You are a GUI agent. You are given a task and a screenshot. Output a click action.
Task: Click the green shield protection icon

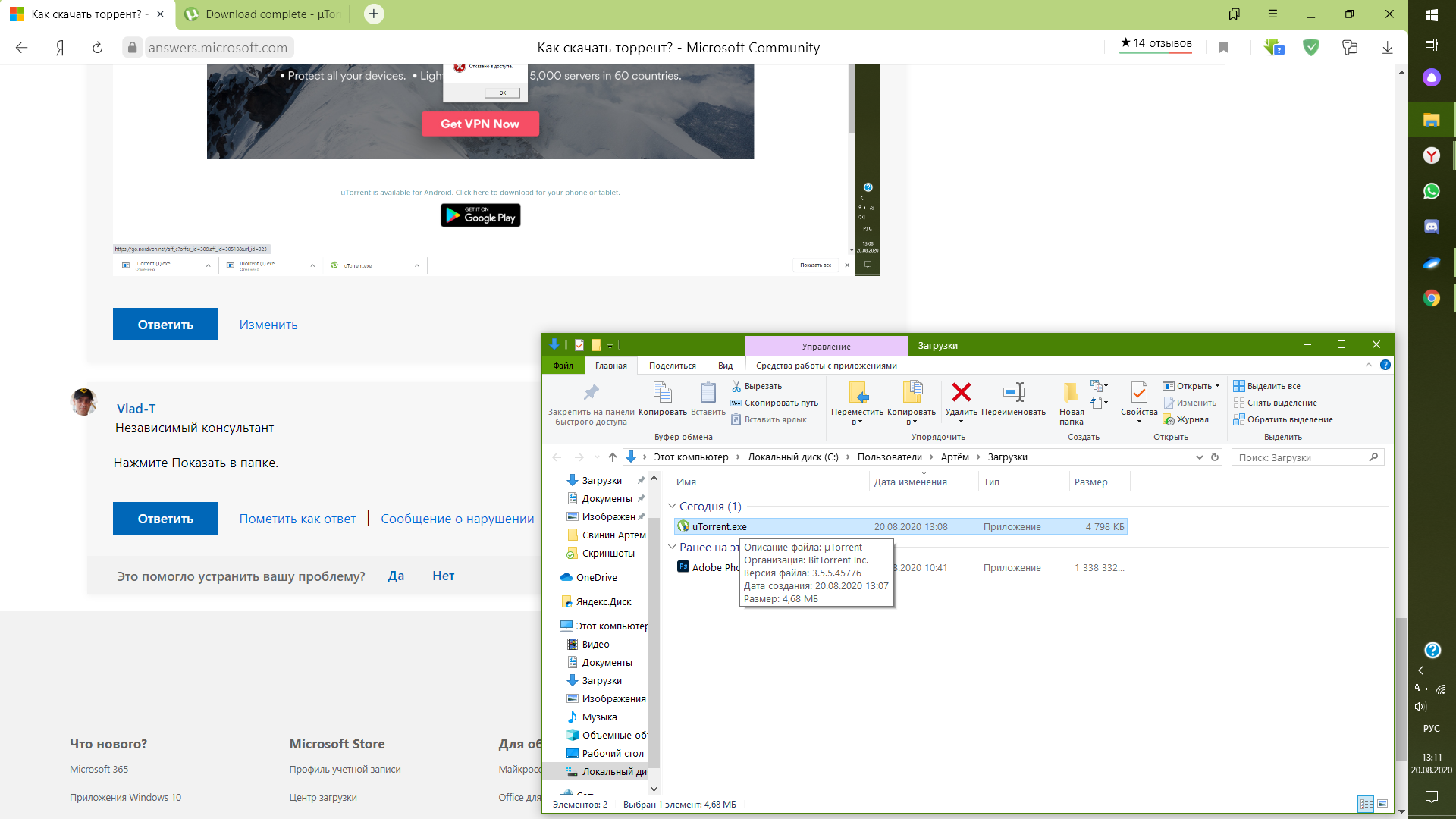1311,48
